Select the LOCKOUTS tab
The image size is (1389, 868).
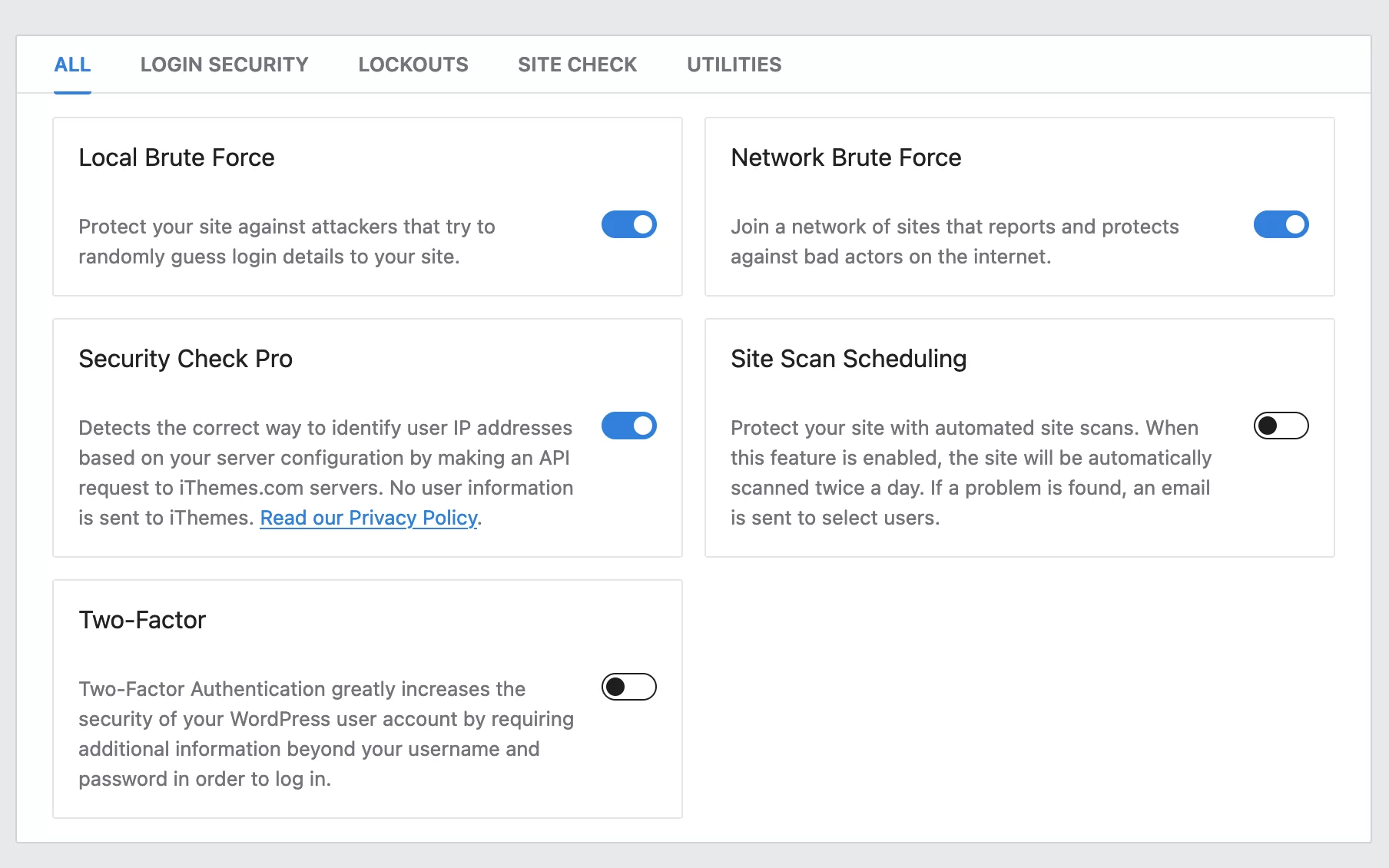click(413, 65)
